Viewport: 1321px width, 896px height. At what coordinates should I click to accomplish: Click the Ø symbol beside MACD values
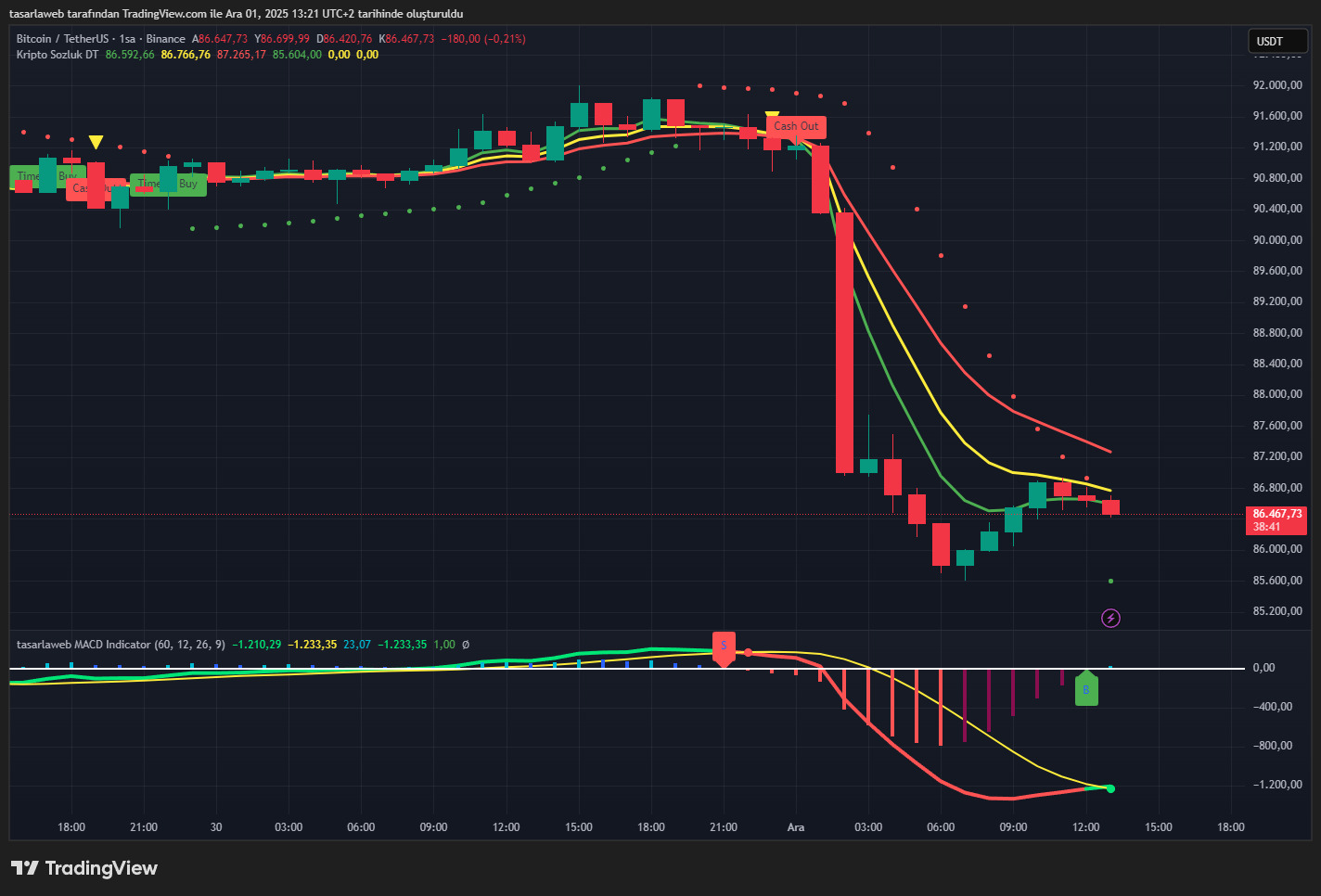pos(465,644)
